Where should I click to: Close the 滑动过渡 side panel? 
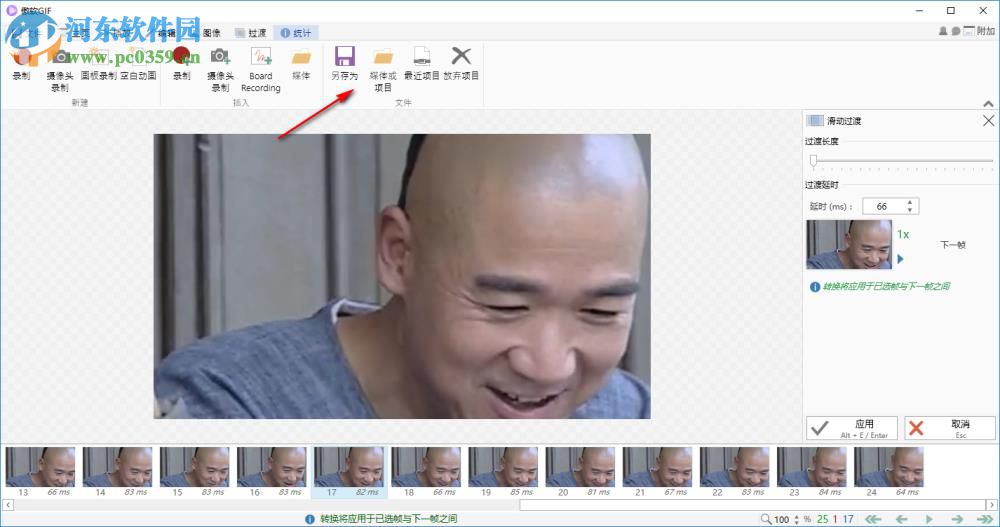pos(988,121)
